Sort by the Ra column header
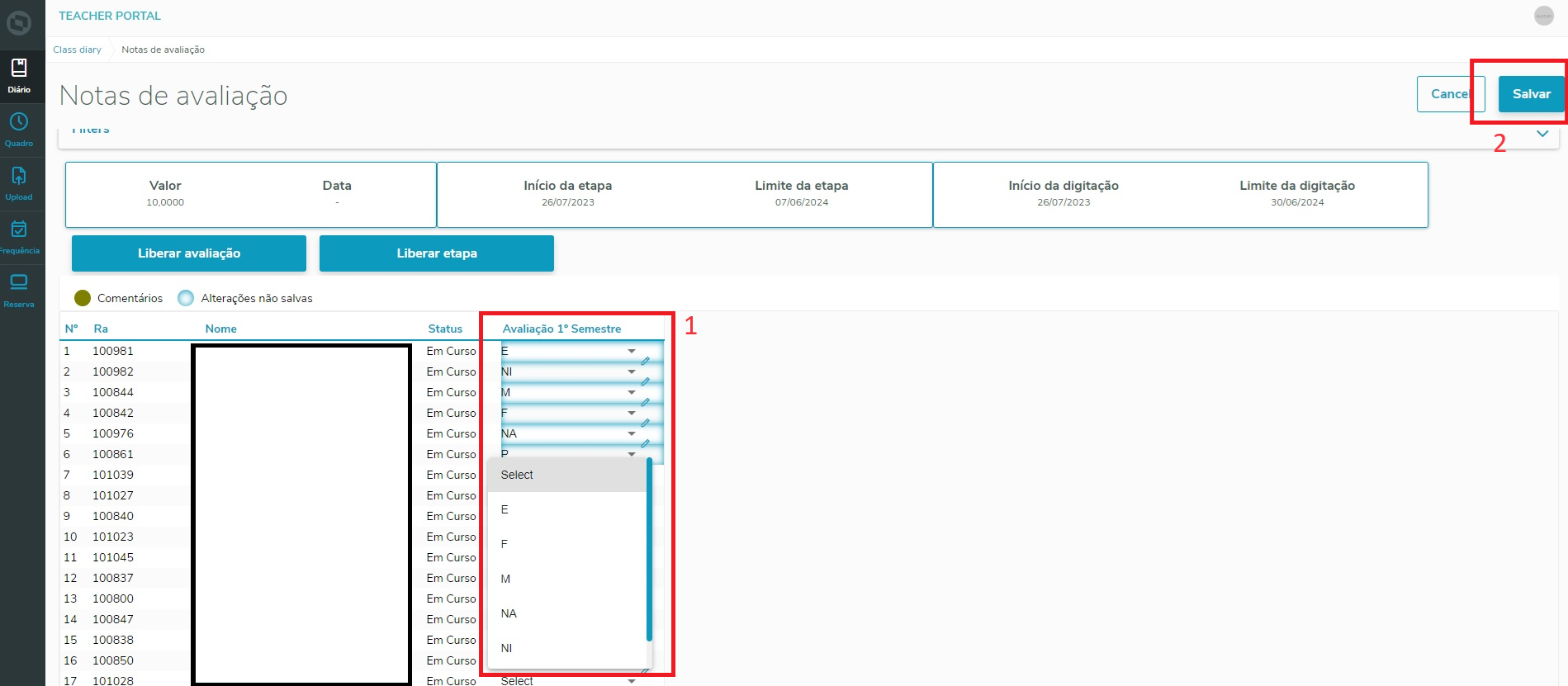 tap(101, 329)
